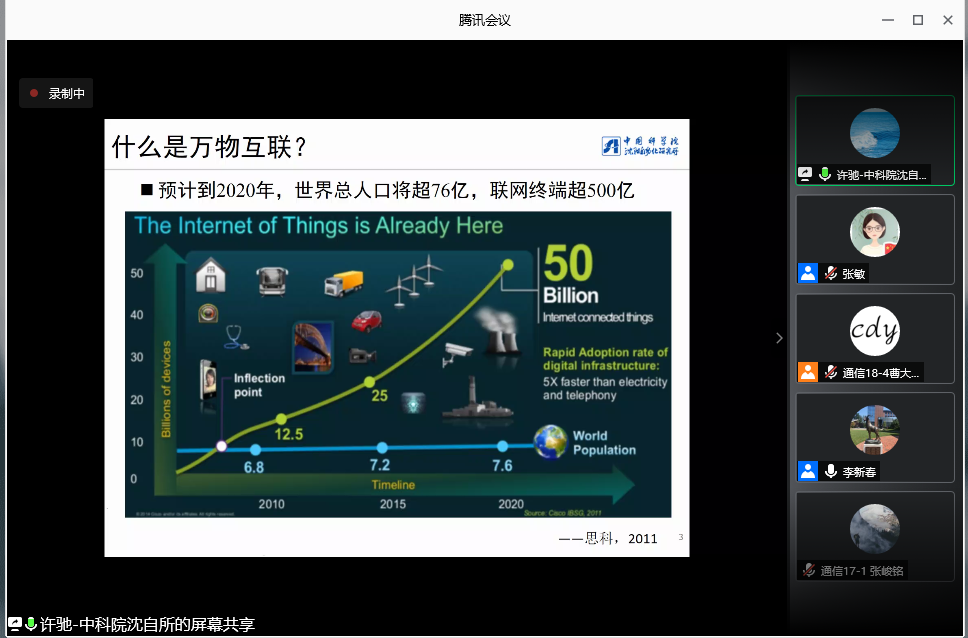Click the blue user icon on 李新春's tile
Screen dimensions: 968x638
[x=807, y=471]
